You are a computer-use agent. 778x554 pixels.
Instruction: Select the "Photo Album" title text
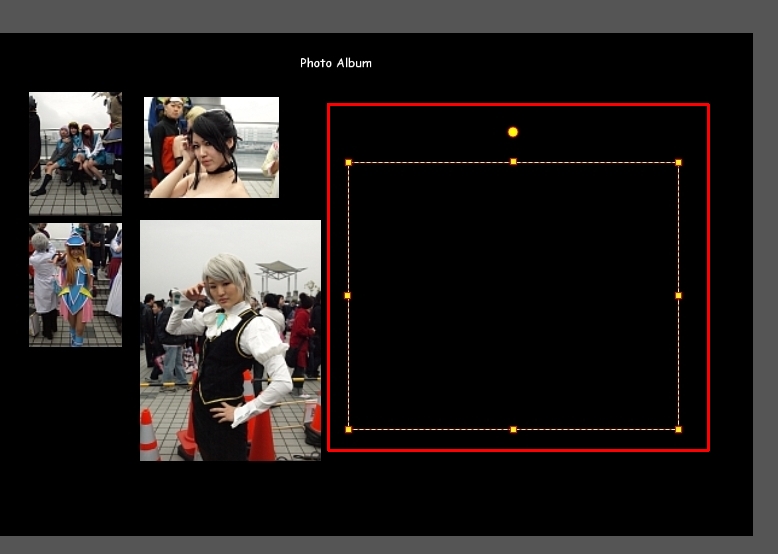coord(336,63)
